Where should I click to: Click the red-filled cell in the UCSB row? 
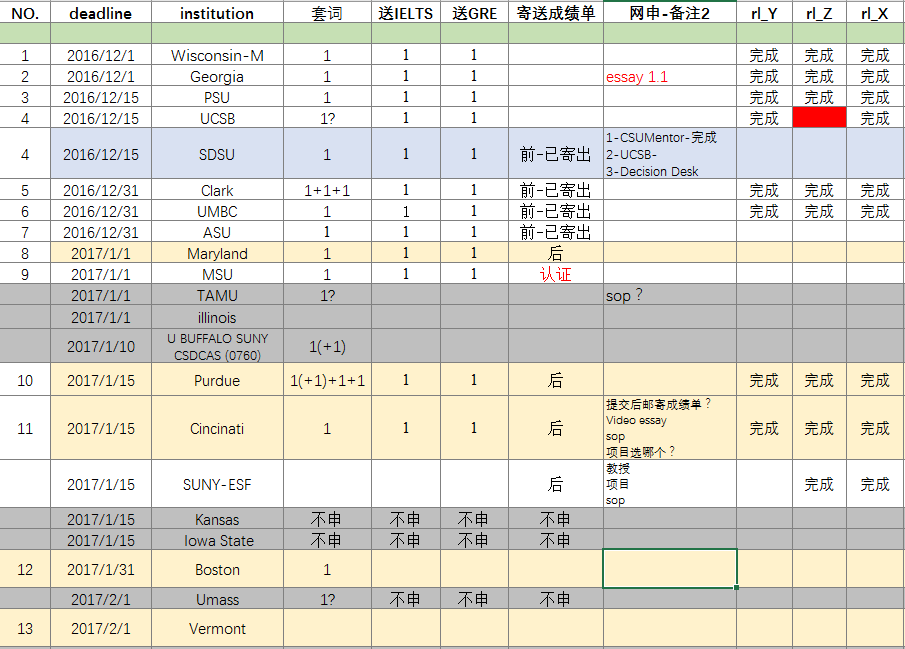pos(818,118)
